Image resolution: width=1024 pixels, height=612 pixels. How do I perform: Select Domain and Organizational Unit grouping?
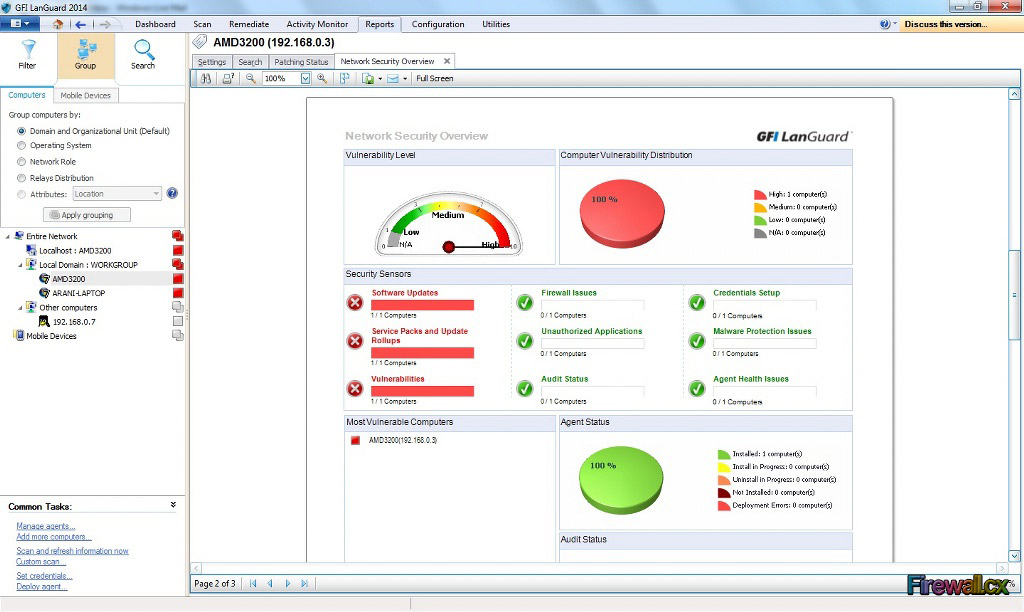22,131
